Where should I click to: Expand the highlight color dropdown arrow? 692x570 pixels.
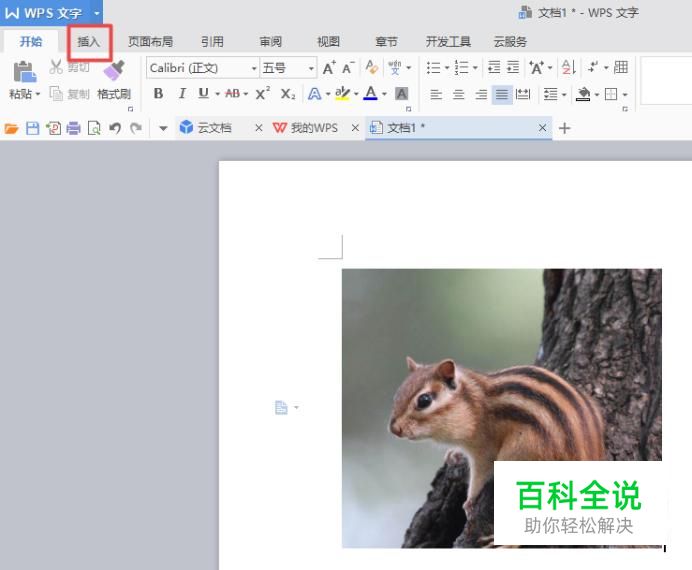356,94
